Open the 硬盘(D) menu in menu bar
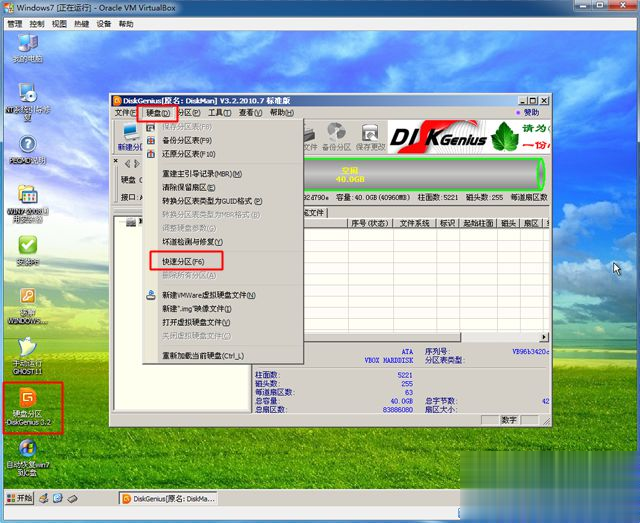Image resolution: width=640 pixels, height=523 pixels. pyautogui.click(x=157, y=113)
